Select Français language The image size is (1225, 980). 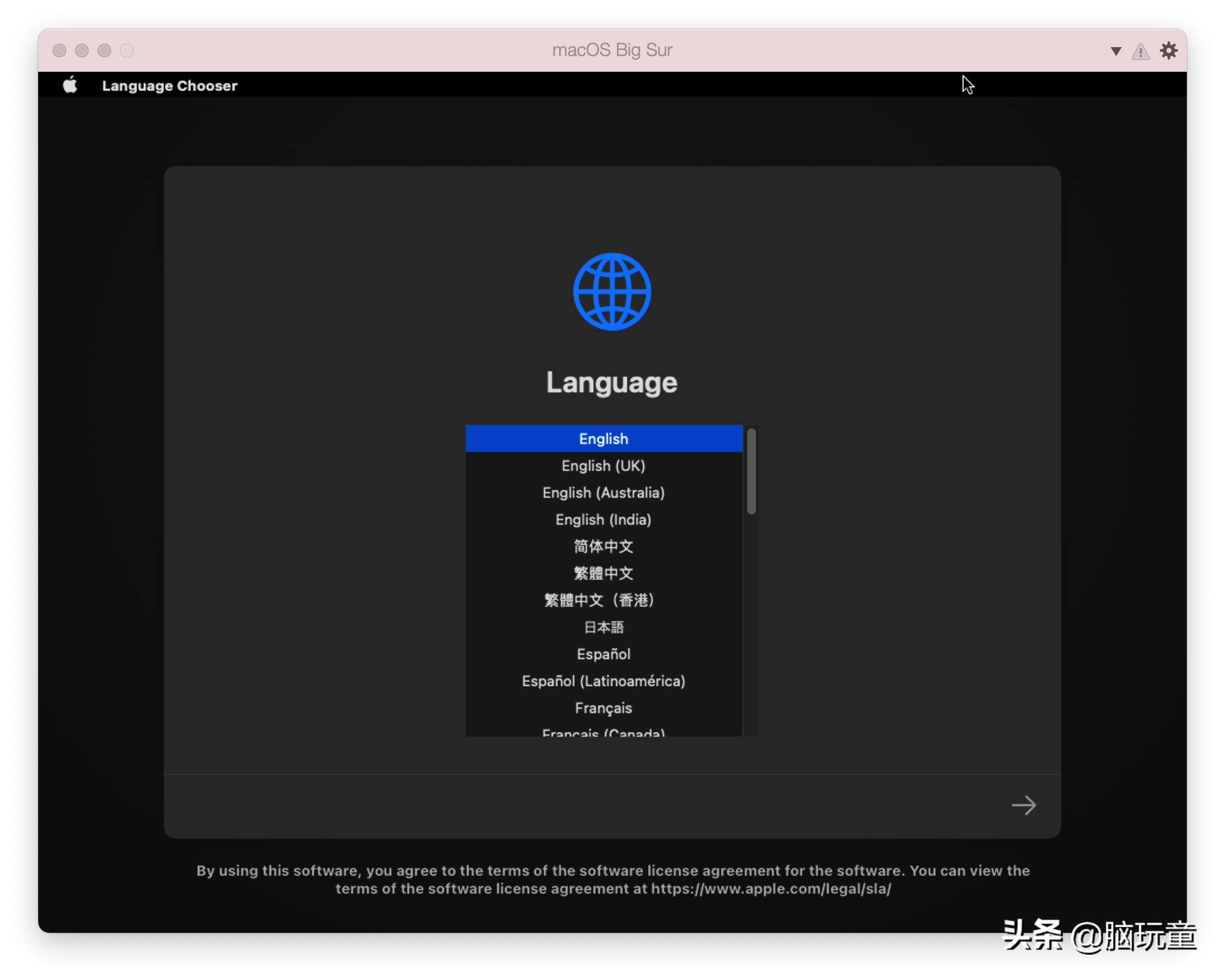[x=603, y=708]
